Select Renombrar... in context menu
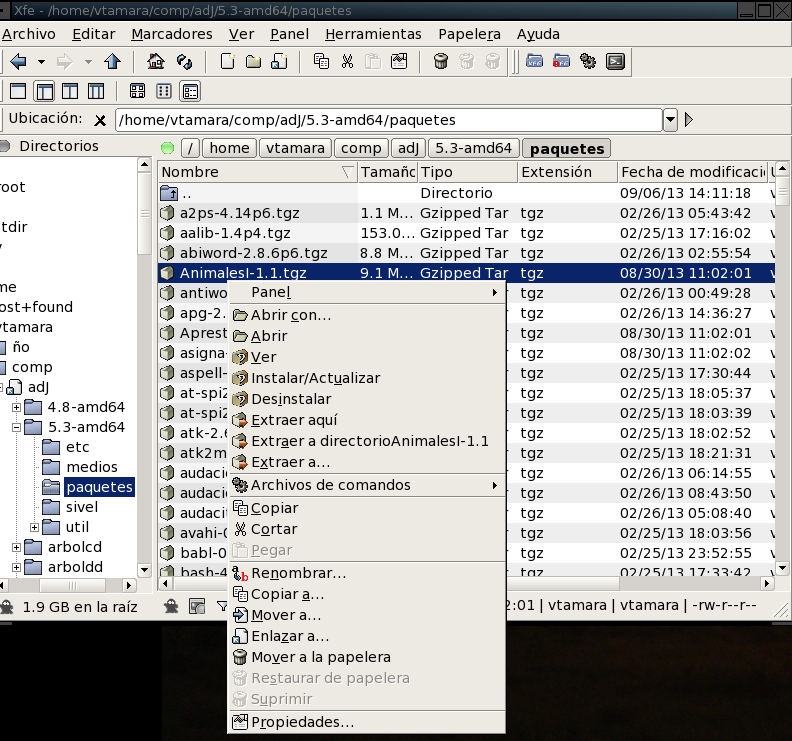This screenshot has width=792, height=741. pos(367,573)
